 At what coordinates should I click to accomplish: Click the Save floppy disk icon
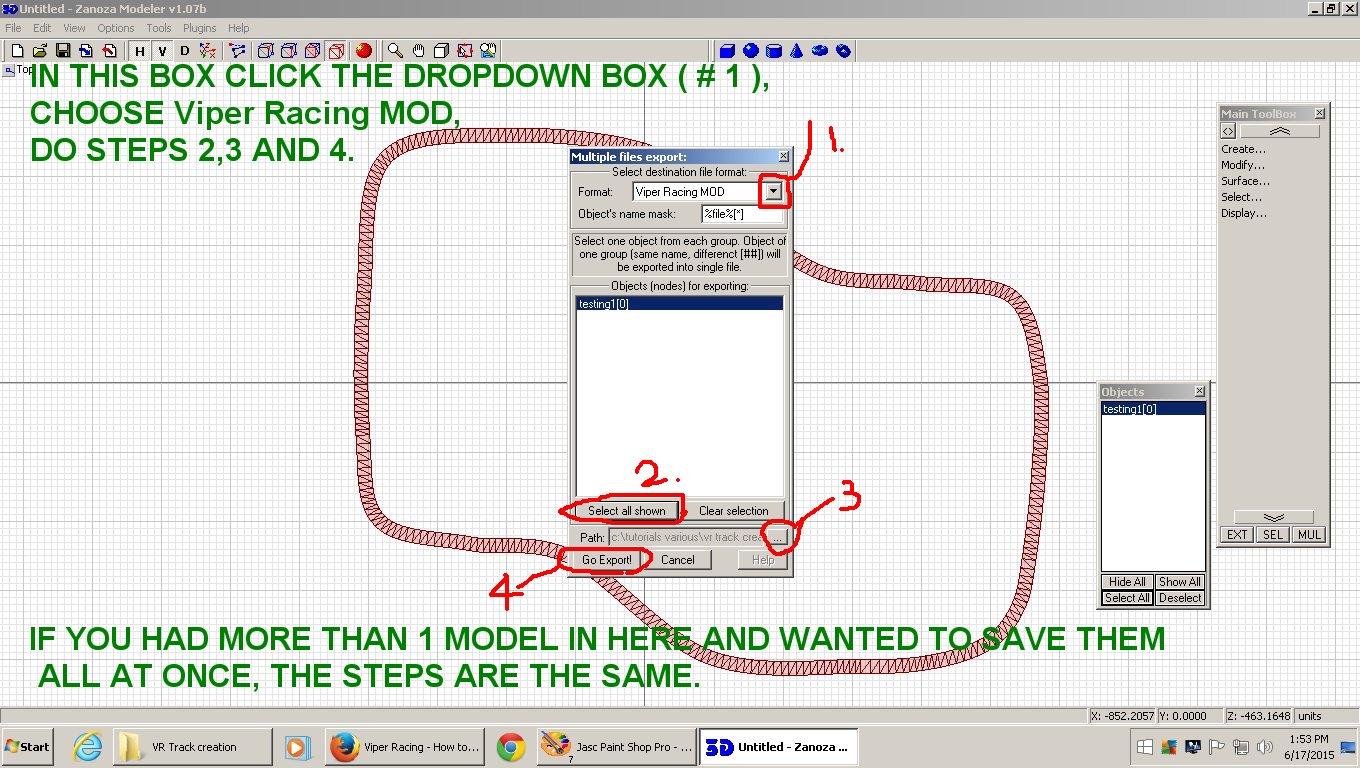pos(63,50)
